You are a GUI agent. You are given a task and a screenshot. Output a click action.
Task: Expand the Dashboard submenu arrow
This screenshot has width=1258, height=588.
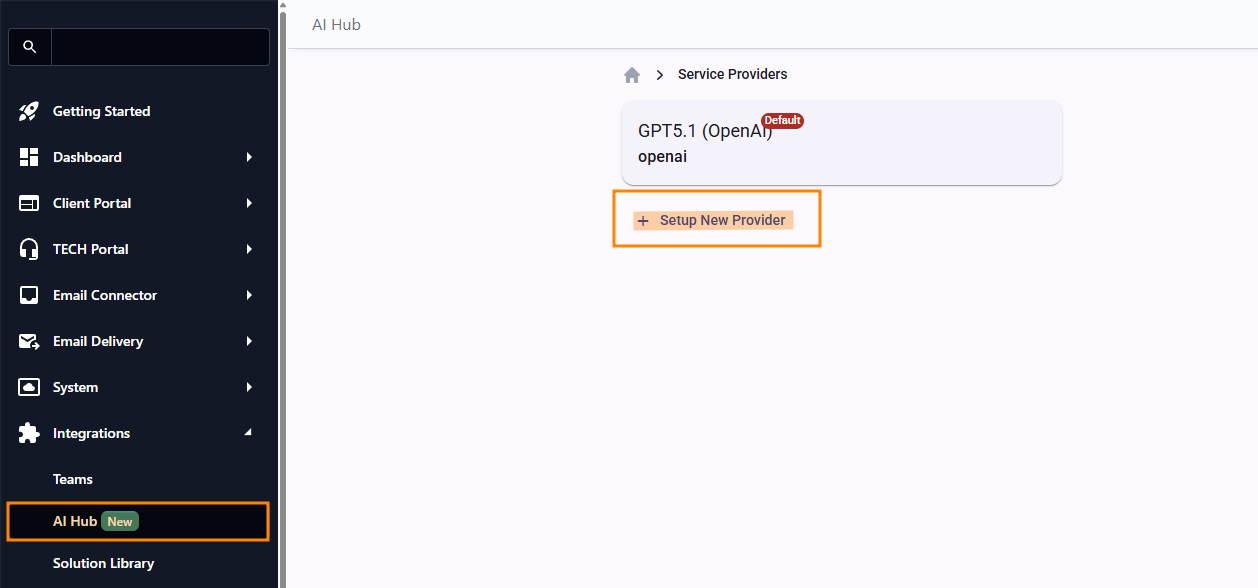249,157
